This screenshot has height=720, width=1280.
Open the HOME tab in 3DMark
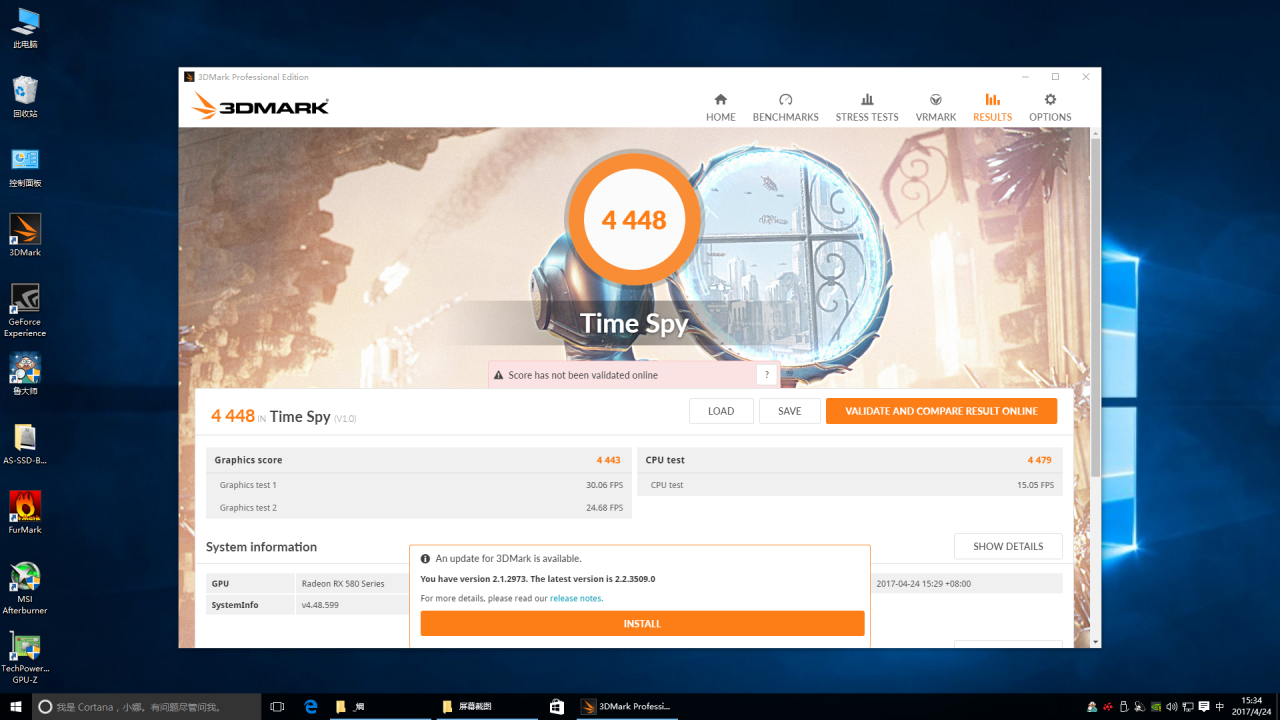pos(720,107)
